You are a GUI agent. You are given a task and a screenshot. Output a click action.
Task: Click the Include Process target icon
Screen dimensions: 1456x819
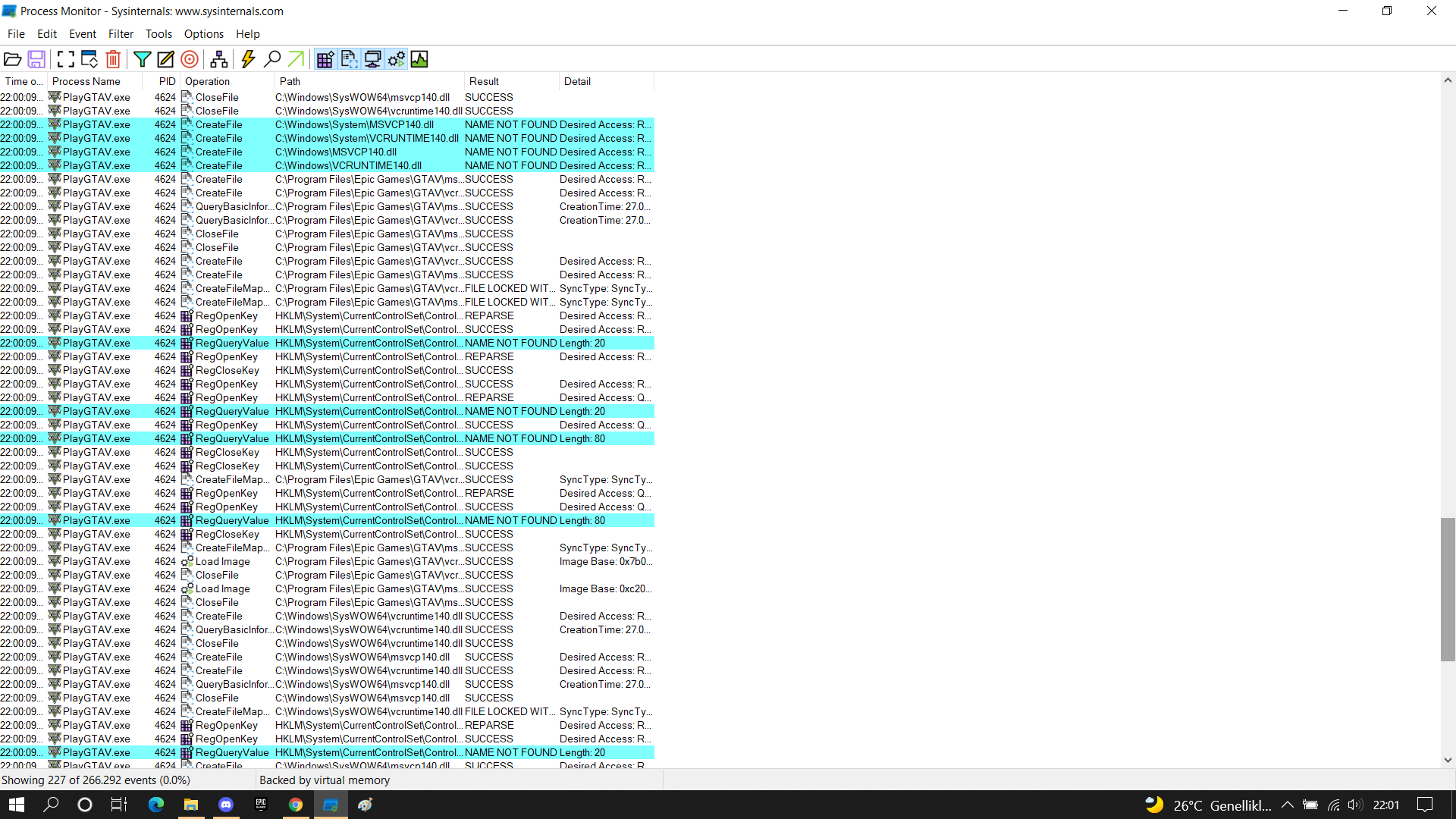click(190, 59)
